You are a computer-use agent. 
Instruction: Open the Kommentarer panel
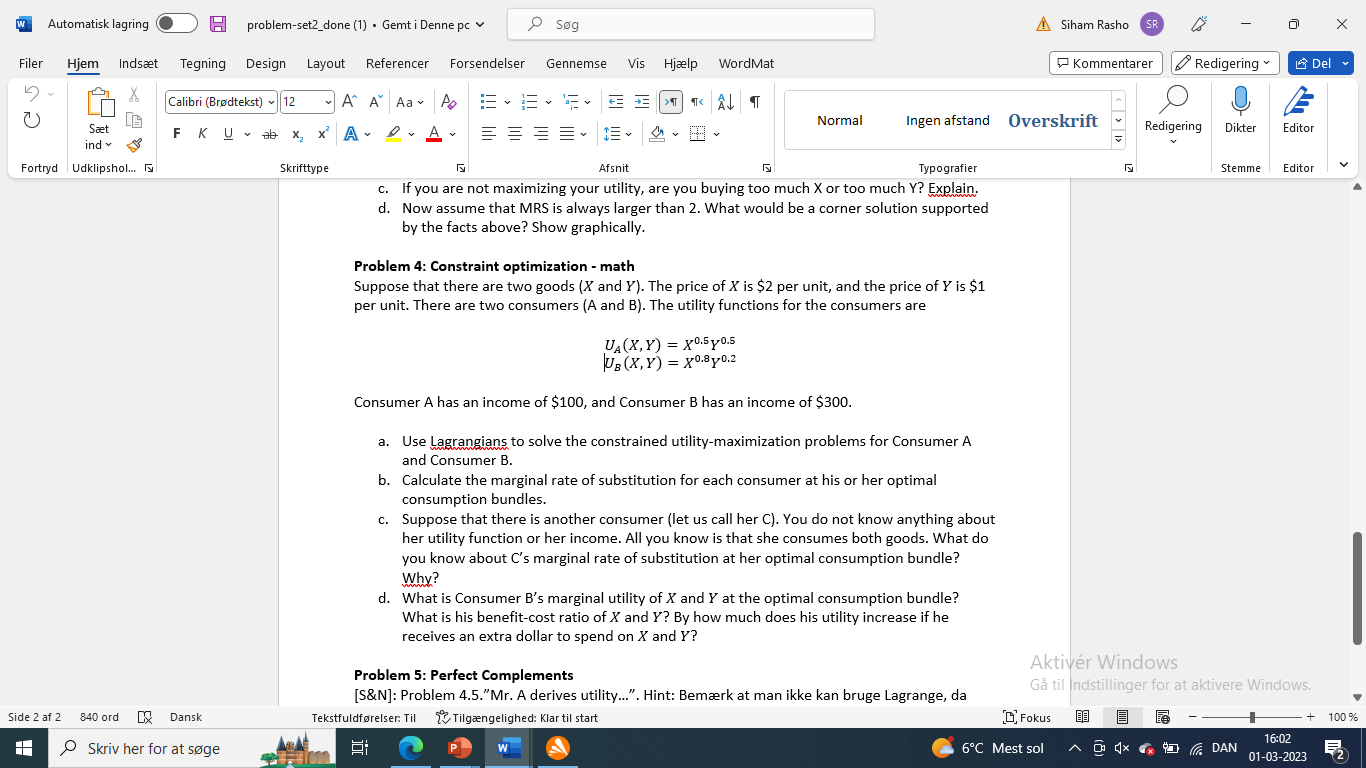[x=1105, y=62]
